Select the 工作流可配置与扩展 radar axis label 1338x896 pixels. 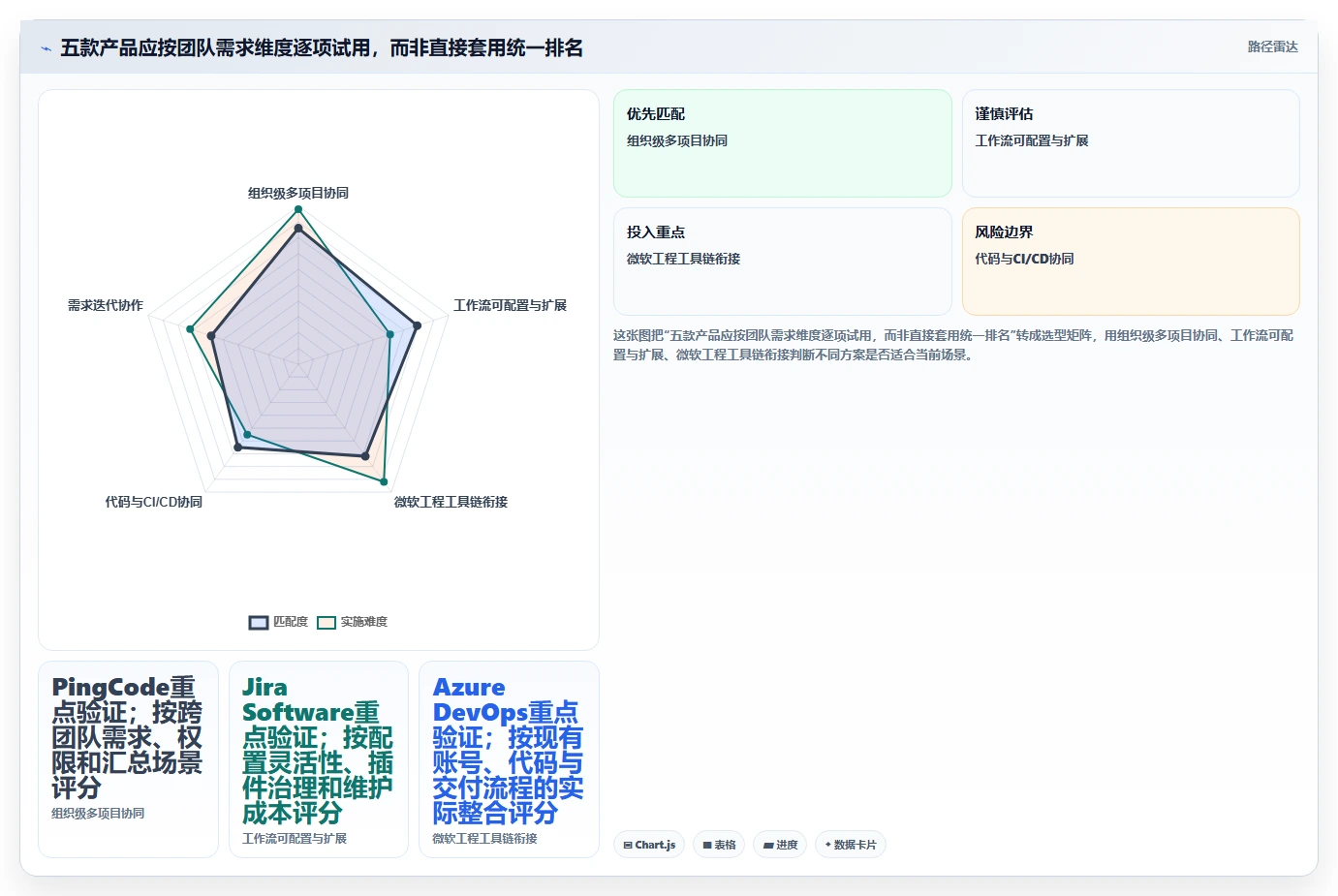point(510,305)
